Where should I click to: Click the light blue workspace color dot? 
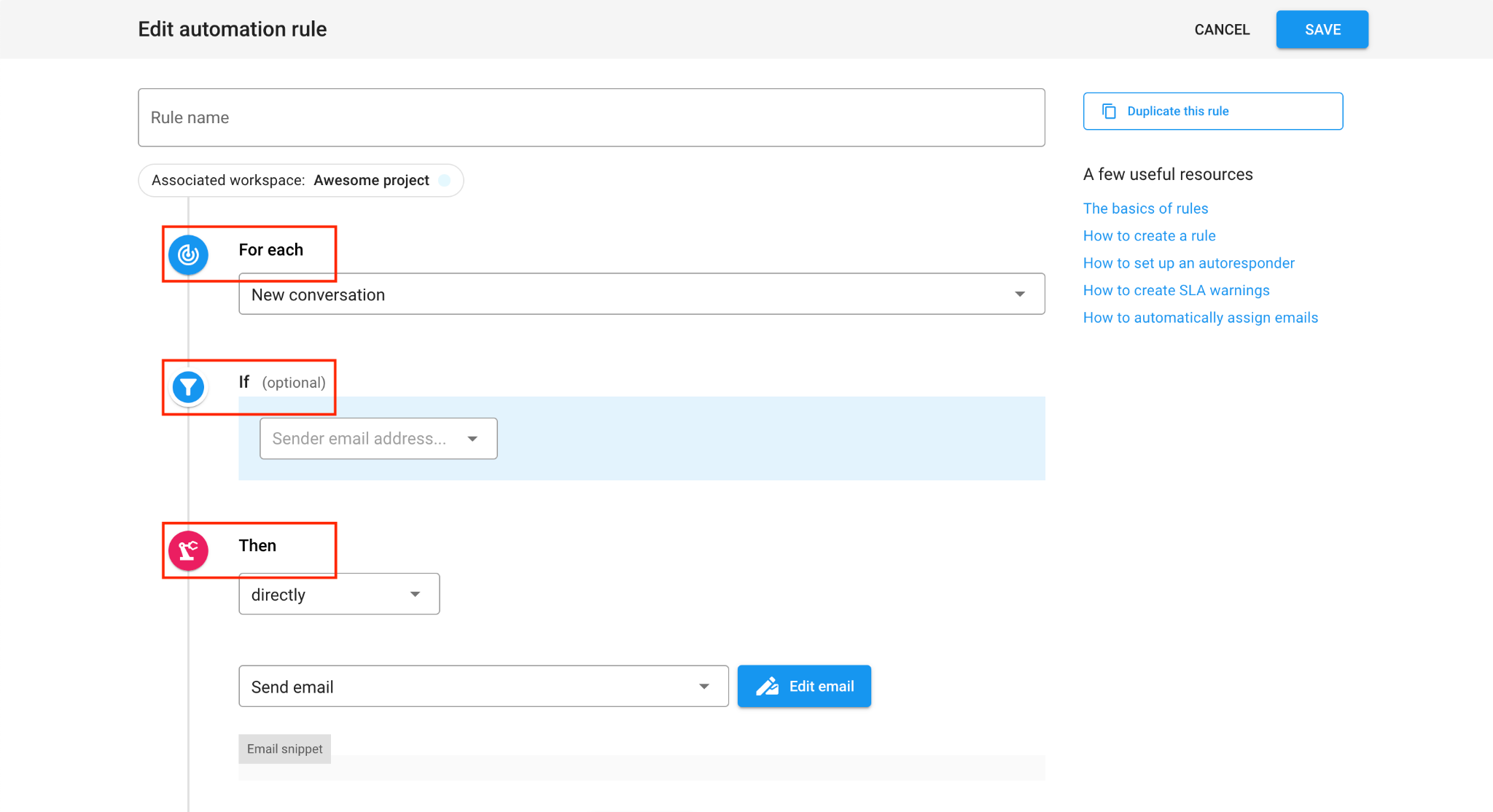[445, 180]
